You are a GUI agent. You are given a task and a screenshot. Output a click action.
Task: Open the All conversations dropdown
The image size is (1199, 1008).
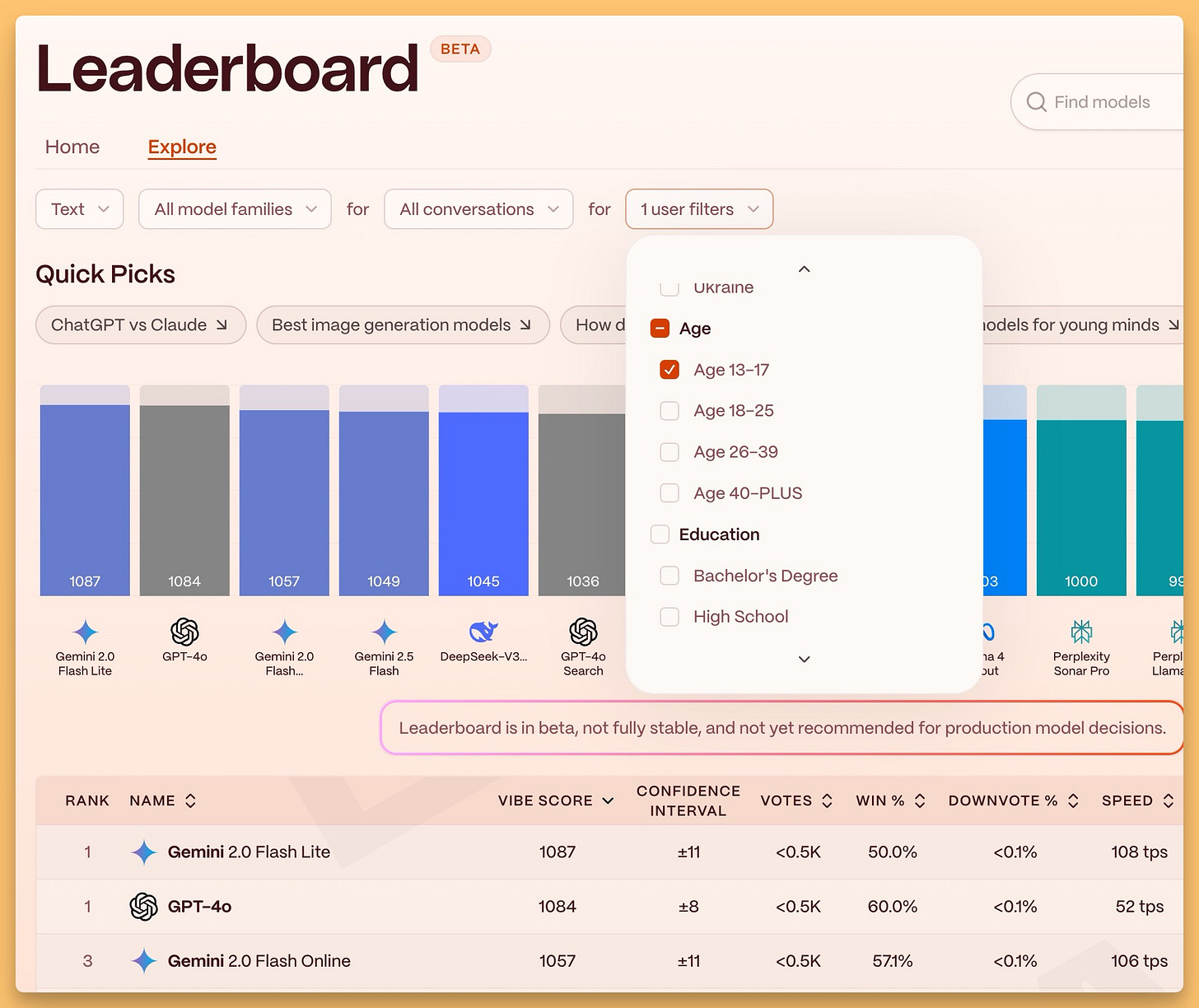(478, 209)
